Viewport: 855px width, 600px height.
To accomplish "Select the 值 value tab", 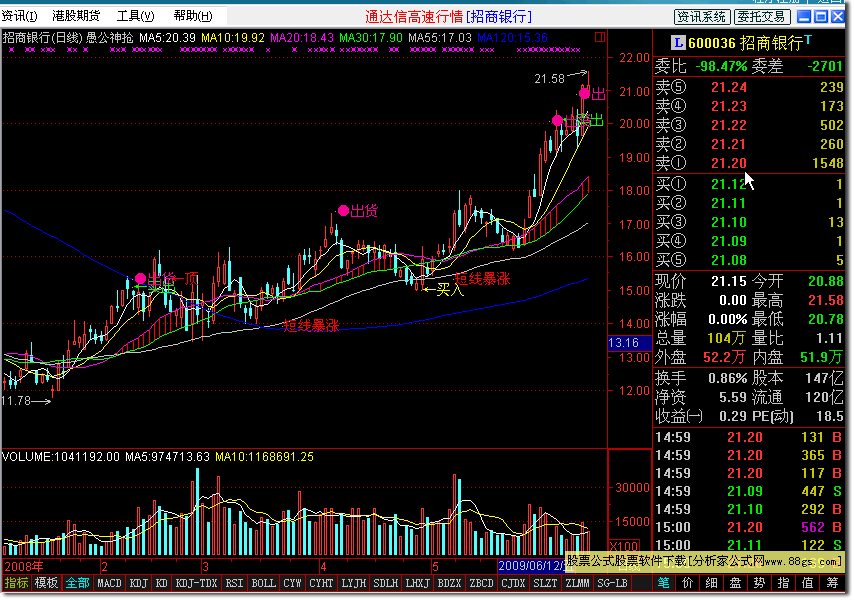I will pos(808,583).
